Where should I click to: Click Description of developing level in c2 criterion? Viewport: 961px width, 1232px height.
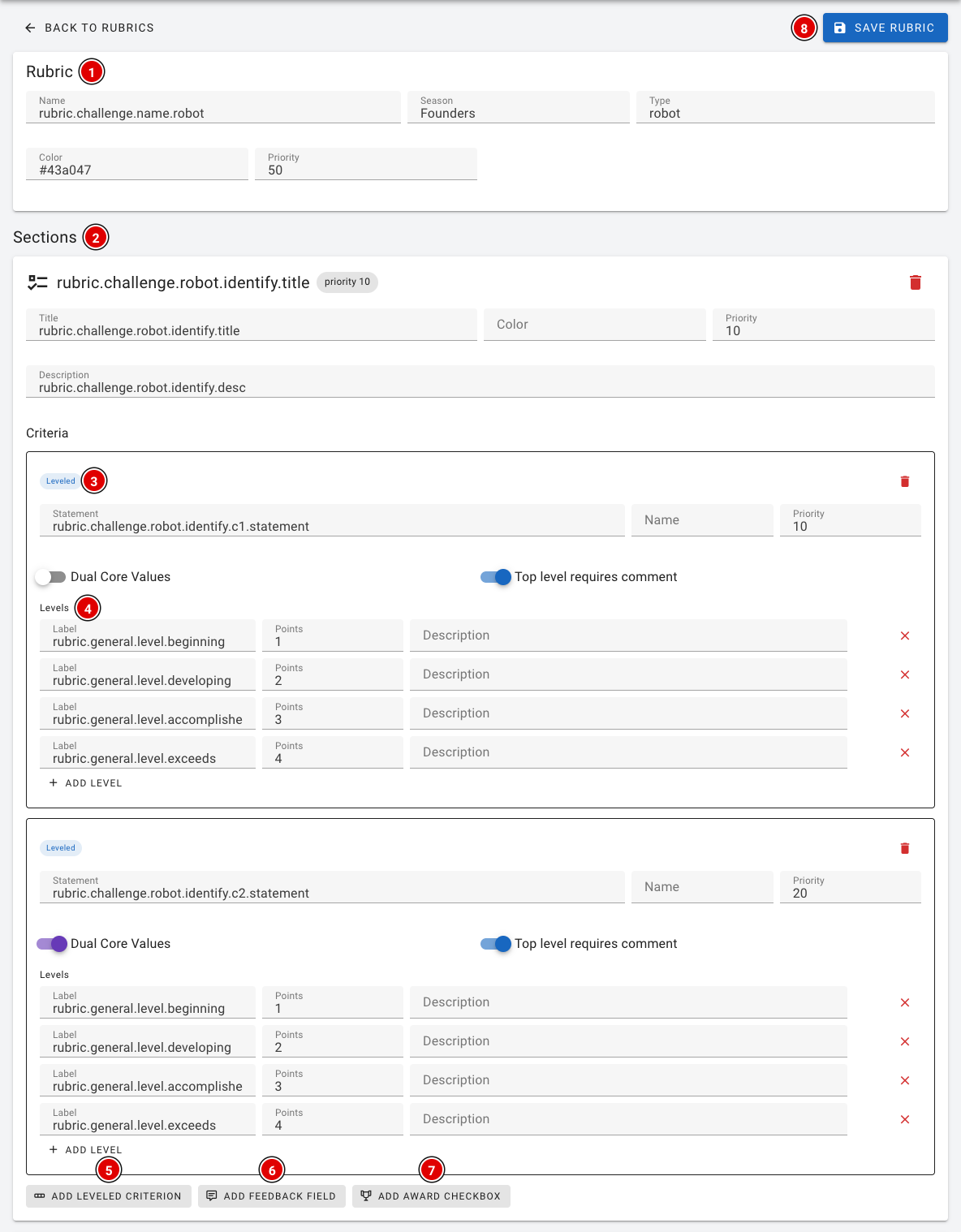click(x=628, y=1041)
